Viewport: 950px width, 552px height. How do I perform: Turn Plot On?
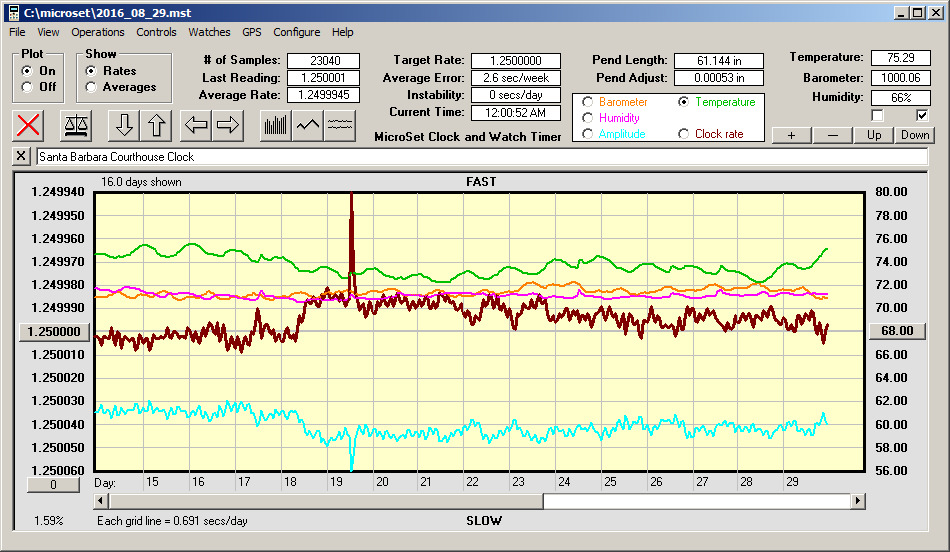click(x=27, y=71)
